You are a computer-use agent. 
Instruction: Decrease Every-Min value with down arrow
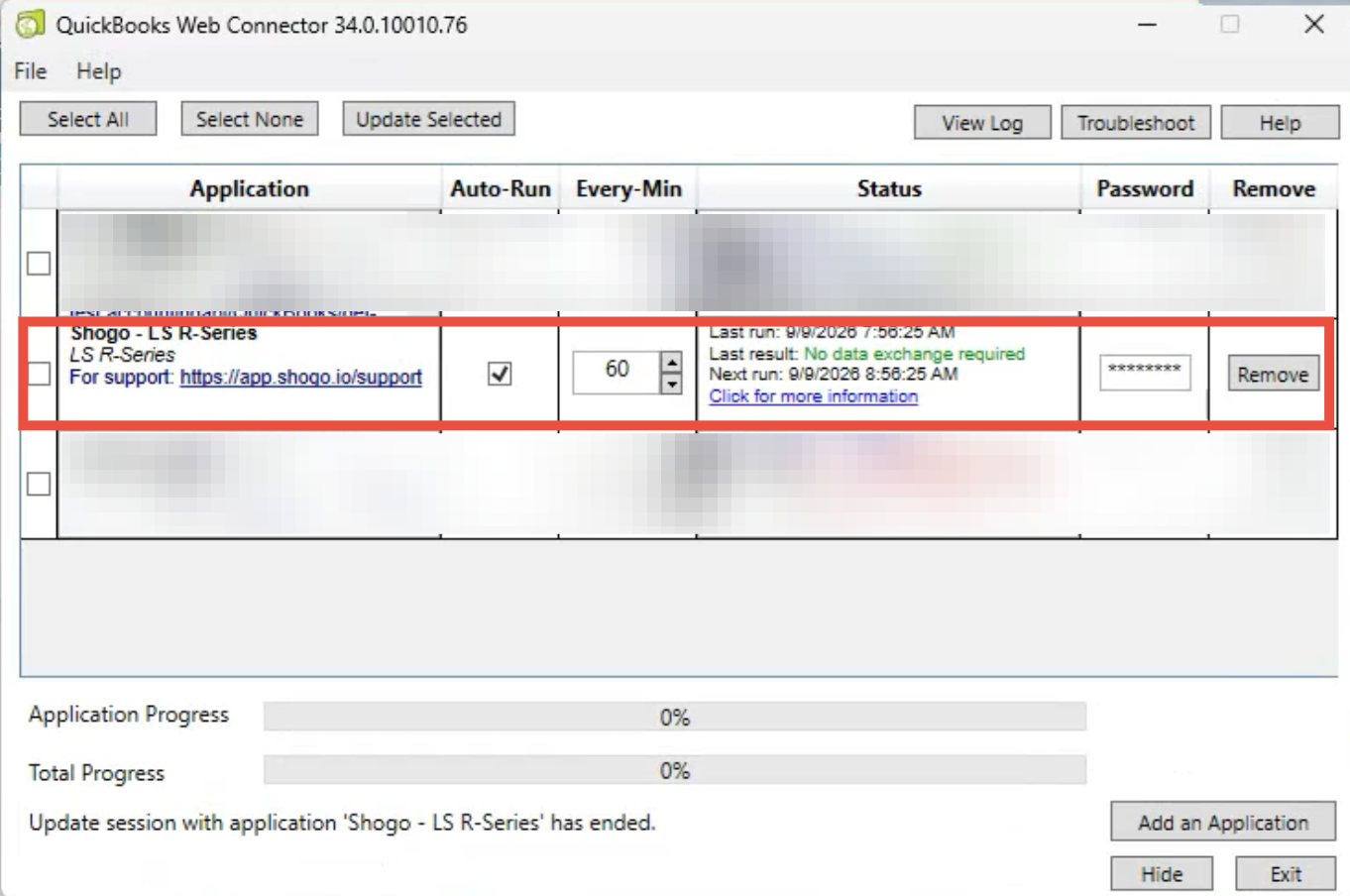coord(672,384)
